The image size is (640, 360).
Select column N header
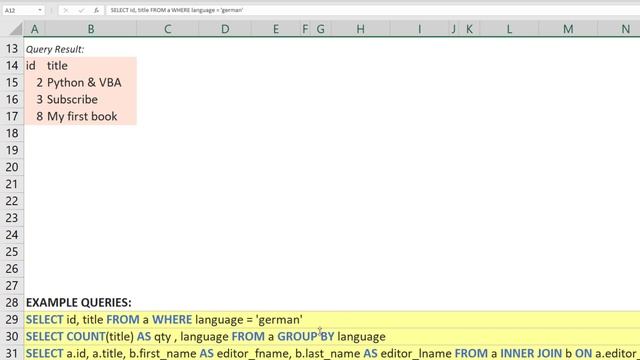(619, 29)
